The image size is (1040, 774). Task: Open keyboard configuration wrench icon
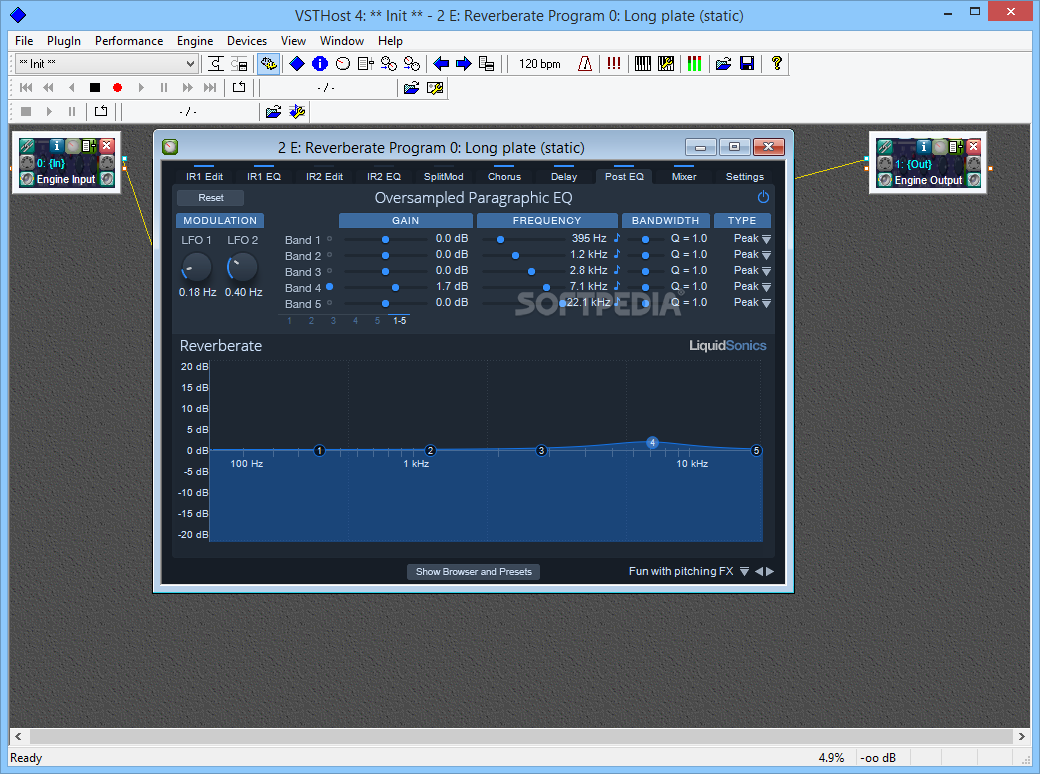pos(666,64)
